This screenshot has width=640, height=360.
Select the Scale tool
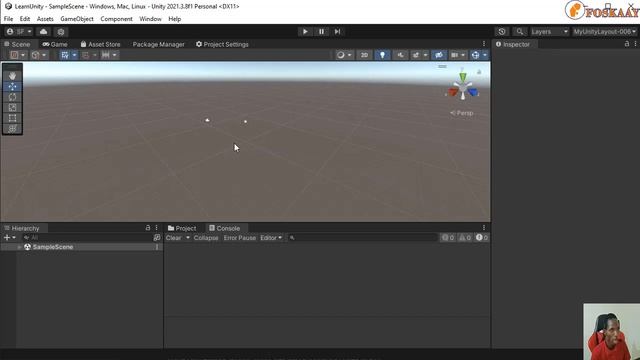[12, 108]
